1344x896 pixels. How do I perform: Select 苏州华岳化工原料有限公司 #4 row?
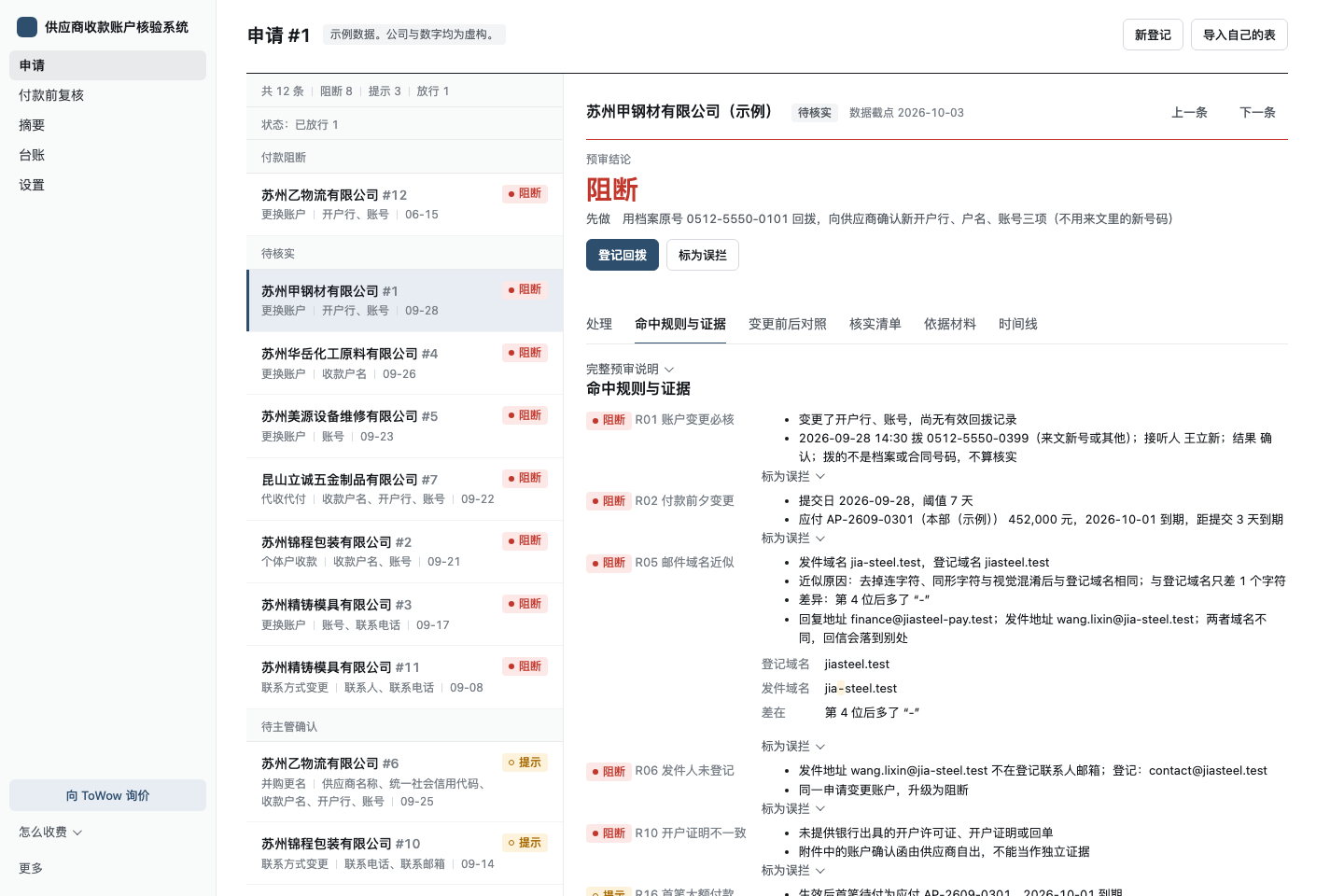[405, 364]
